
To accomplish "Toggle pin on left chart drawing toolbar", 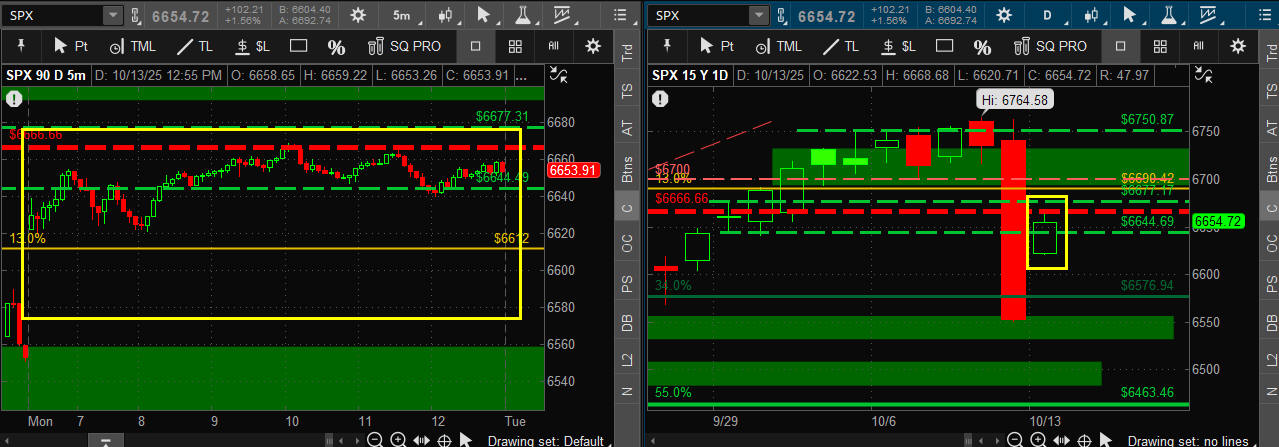I will [20, 46].
